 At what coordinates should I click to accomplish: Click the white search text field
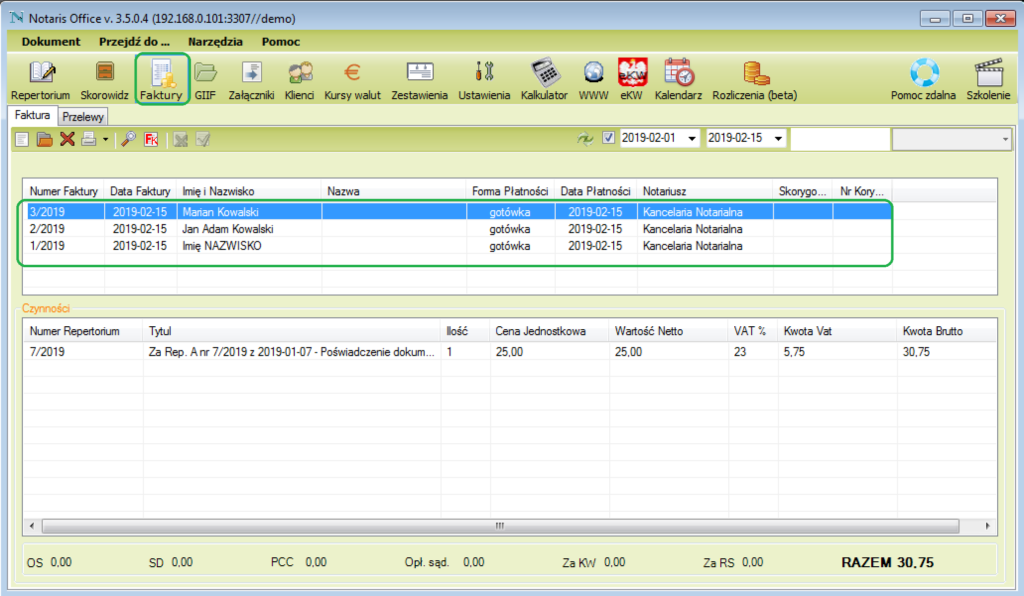tap(840, 138)
